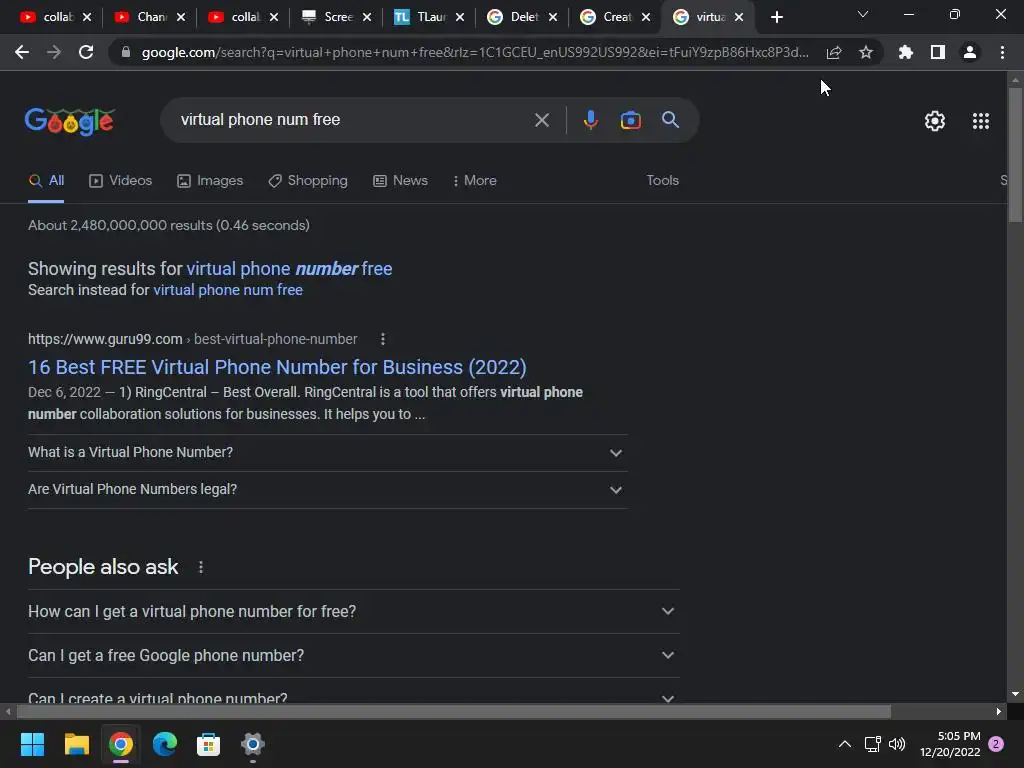1024x768 pixels.
Task: Reload the current page
Action: (86, 52)
